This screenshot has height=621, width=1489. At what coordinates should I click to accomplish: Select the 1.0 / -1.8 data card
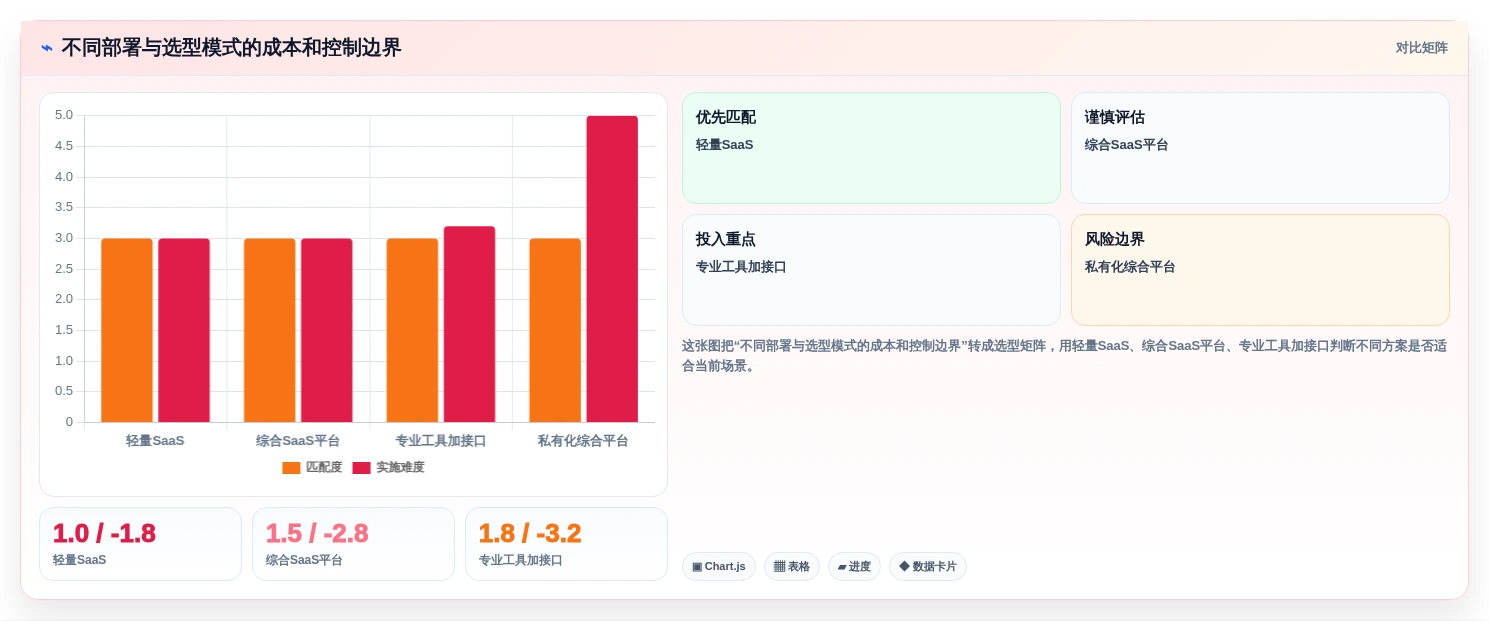click(x=140, y=544)
